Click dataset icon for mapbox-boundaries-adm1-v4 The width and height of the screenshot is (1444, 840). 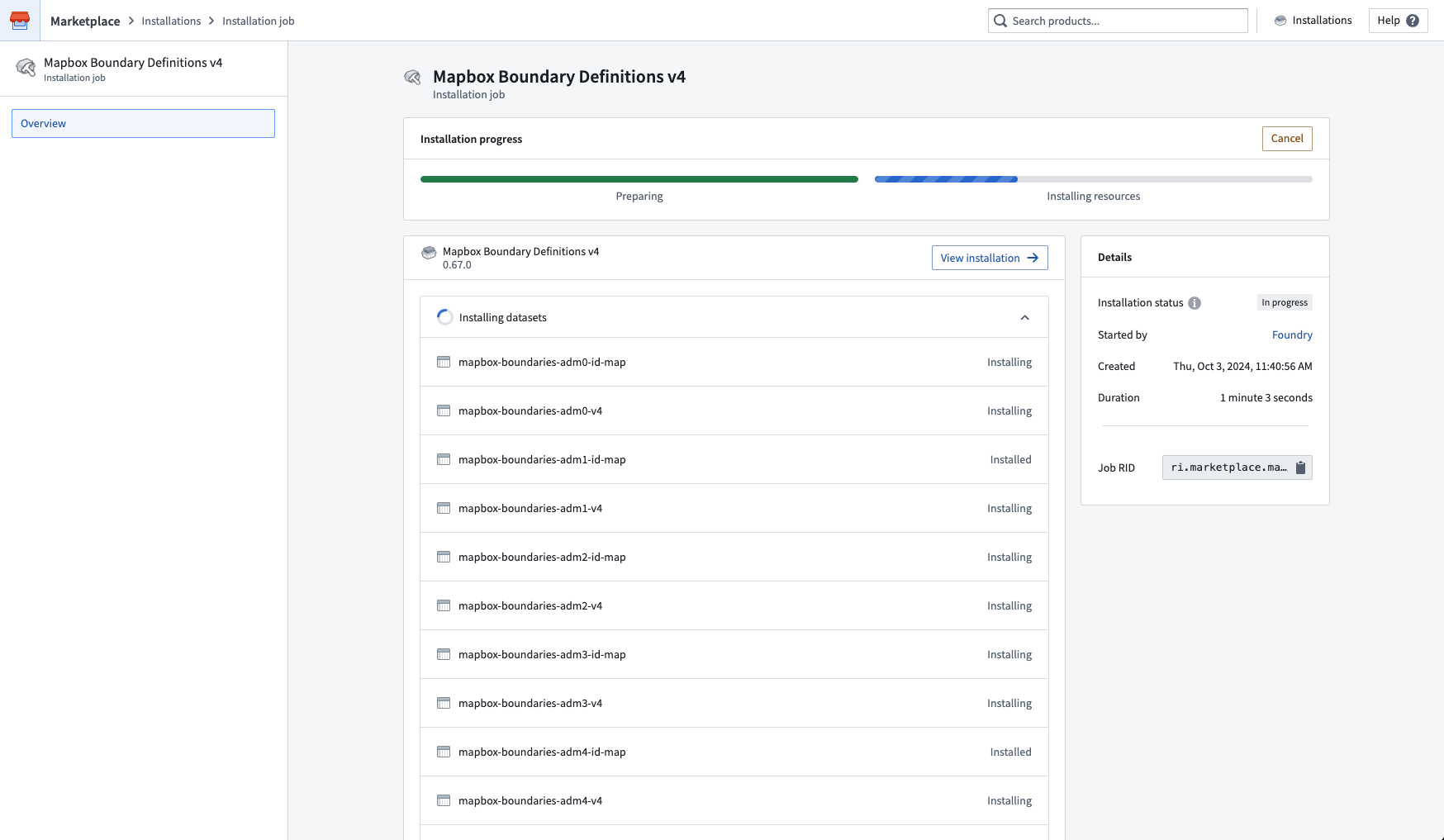(444, 508)
